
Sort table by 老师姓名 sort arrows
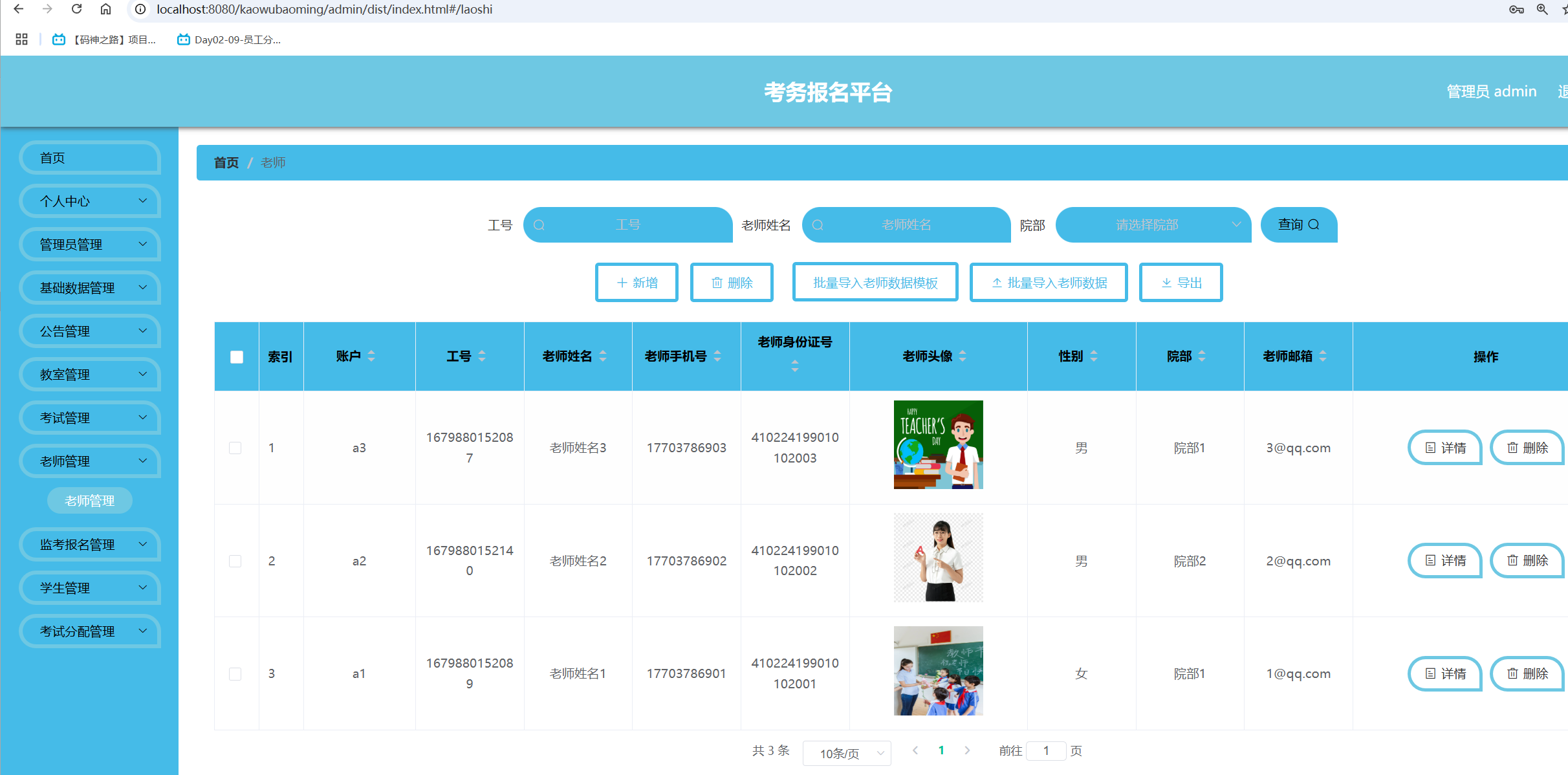[x=603, y=356]
